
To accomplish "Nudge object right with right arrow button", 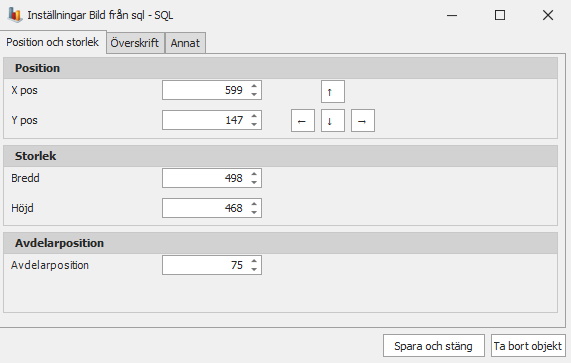I will pyautogui.click(x=363, y=121).
